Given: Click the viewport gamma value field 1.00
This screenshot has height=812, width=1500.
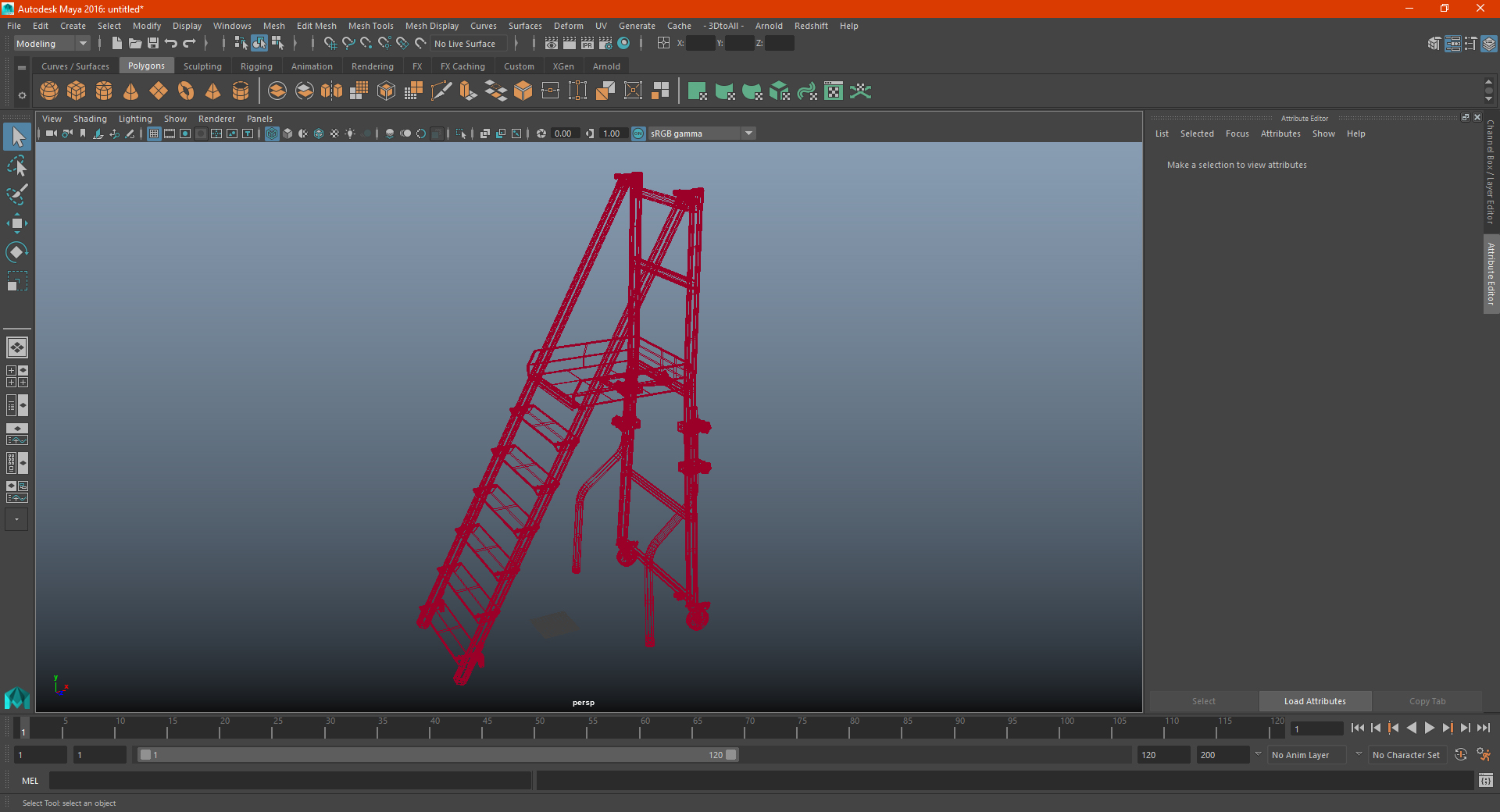Looking at the screenshot, I should point(612,134).
